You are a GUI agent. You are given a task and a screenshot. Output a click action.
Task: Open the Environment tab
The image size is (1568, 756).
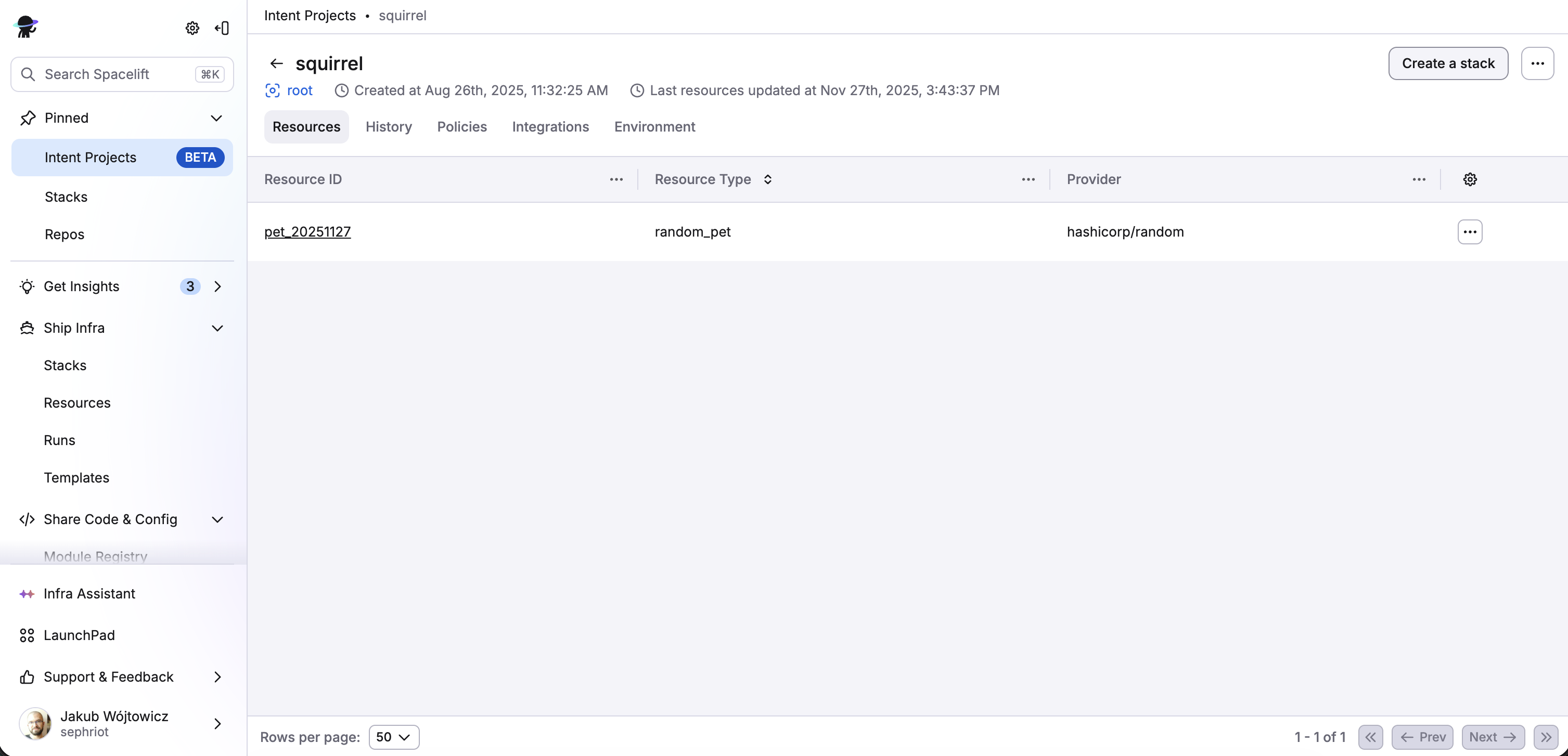coord(654,126)
